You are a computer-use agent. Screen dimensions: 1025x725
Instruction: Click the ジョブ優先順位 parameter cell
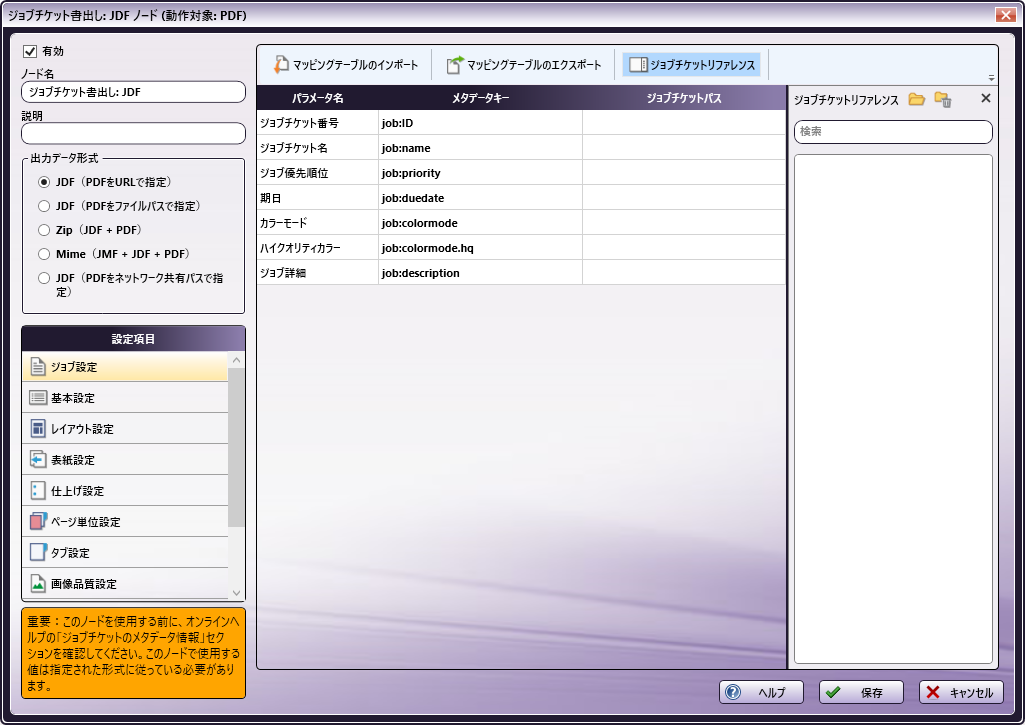click(x=318, y=173)
